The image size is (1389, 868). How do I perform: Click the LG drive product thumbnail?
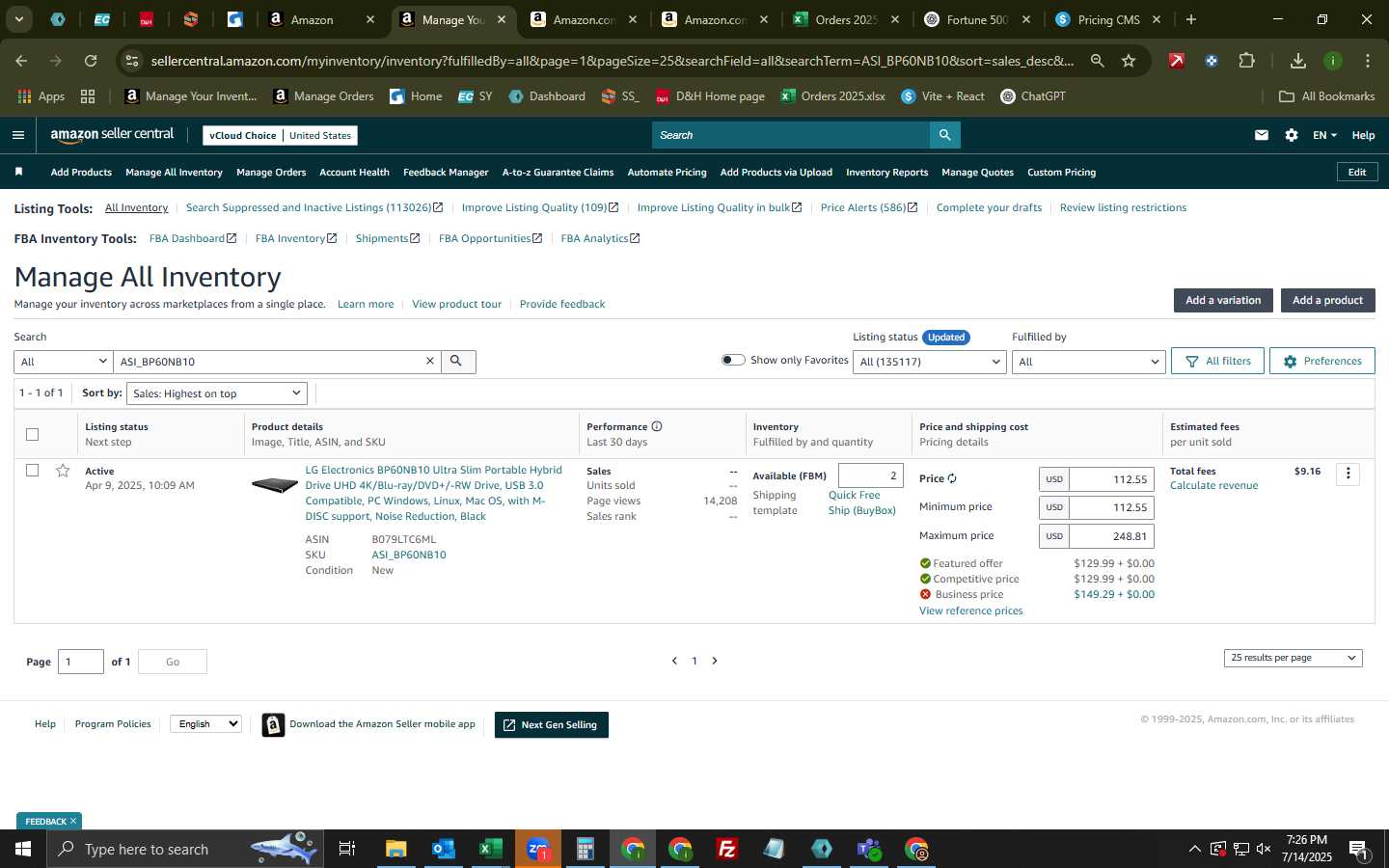(275, 484)
